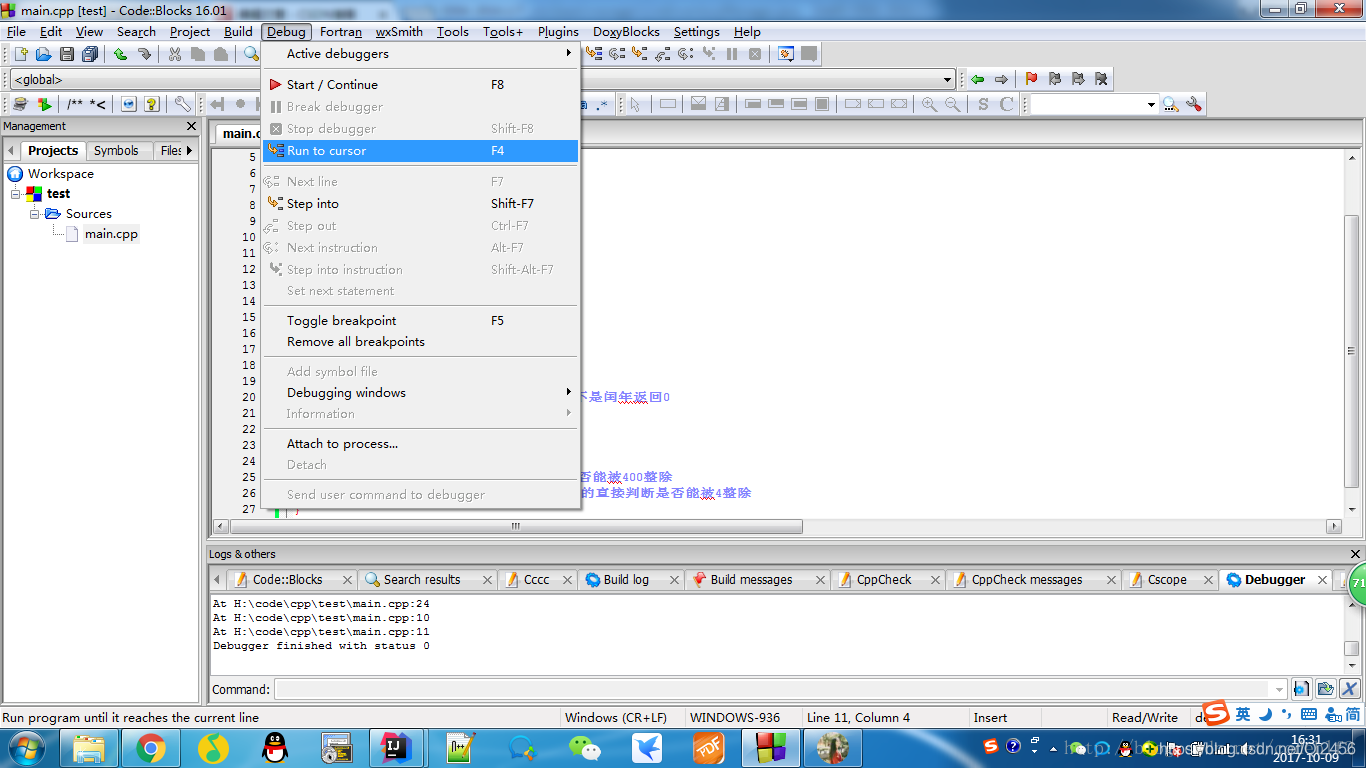The height and width of the screenshot is (768, 1366).
Task: Click the Windows Start button
Action: tap(26, 748)
